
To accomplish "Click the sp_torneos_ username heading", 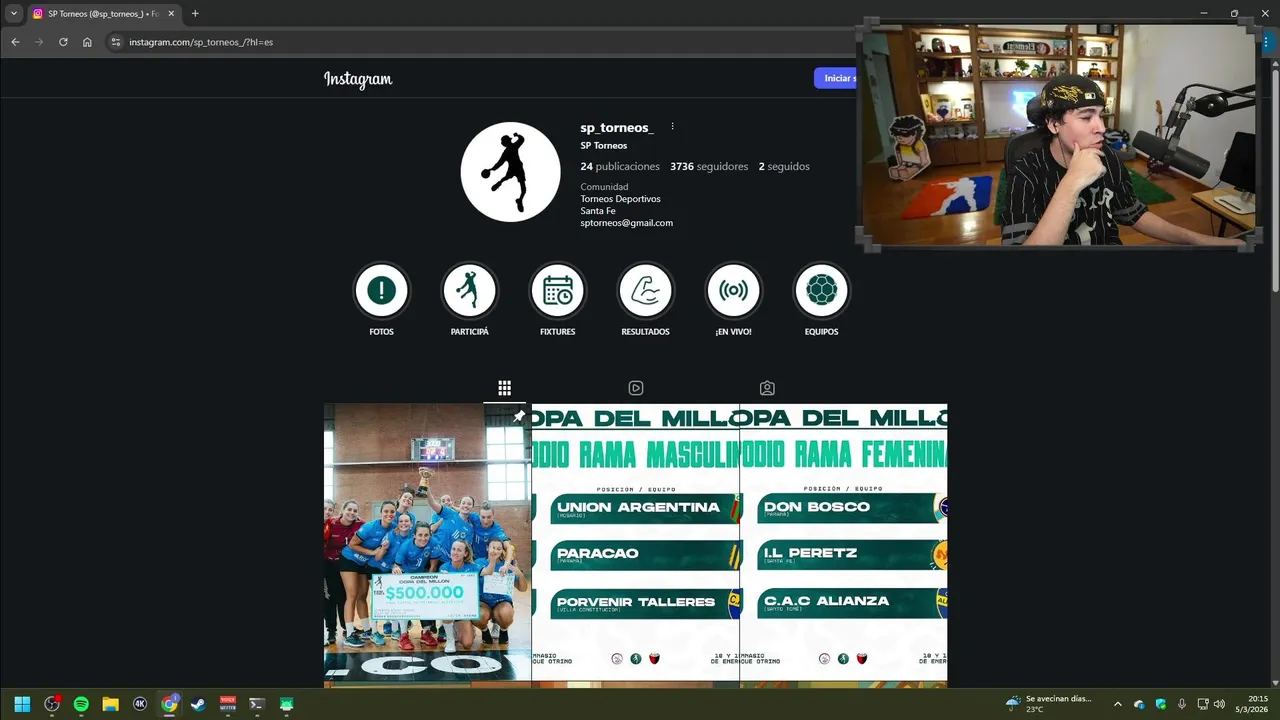I will pos(616,127).
